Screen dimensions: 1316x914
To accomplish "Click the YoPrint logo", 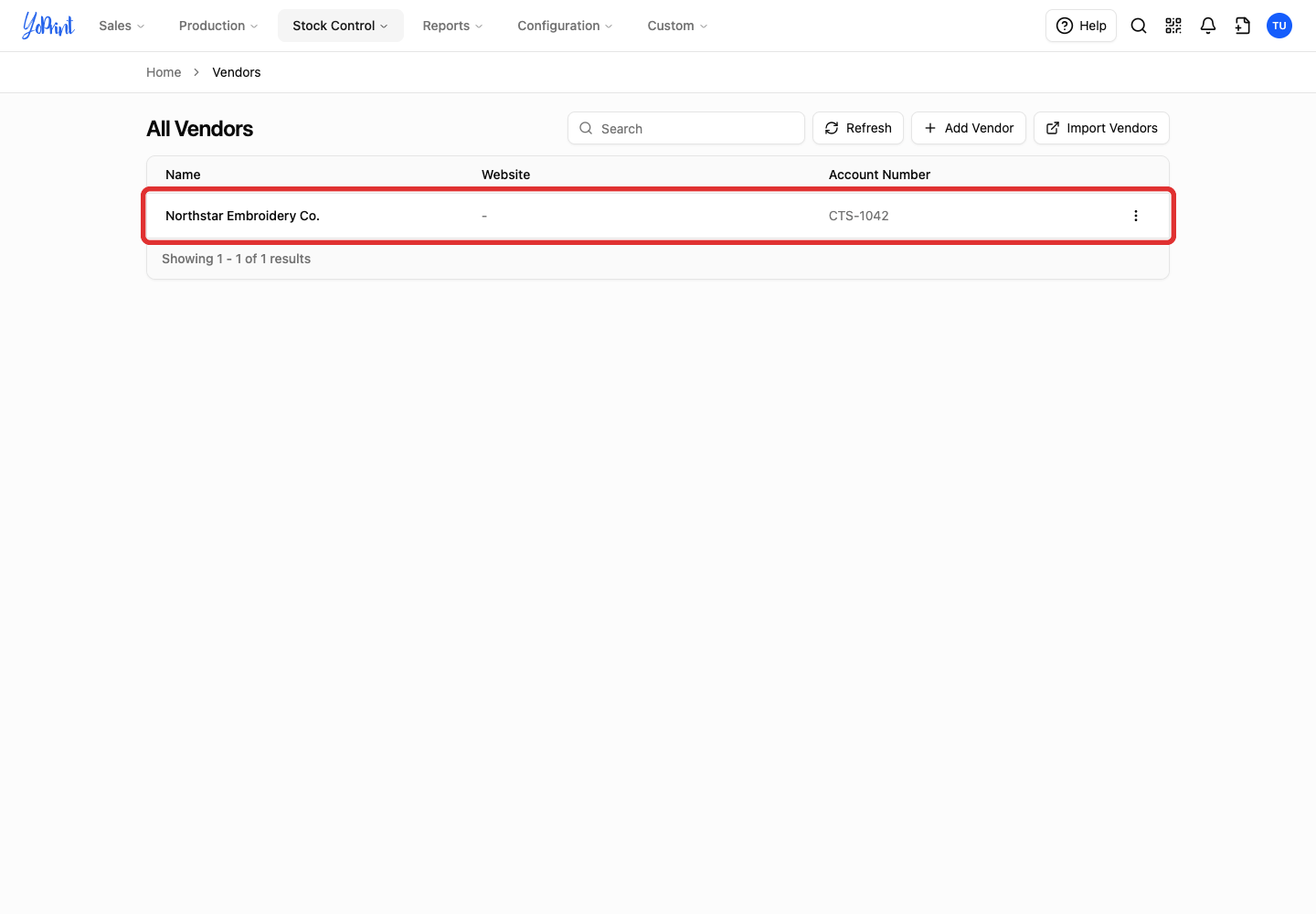I will (48, 26).
